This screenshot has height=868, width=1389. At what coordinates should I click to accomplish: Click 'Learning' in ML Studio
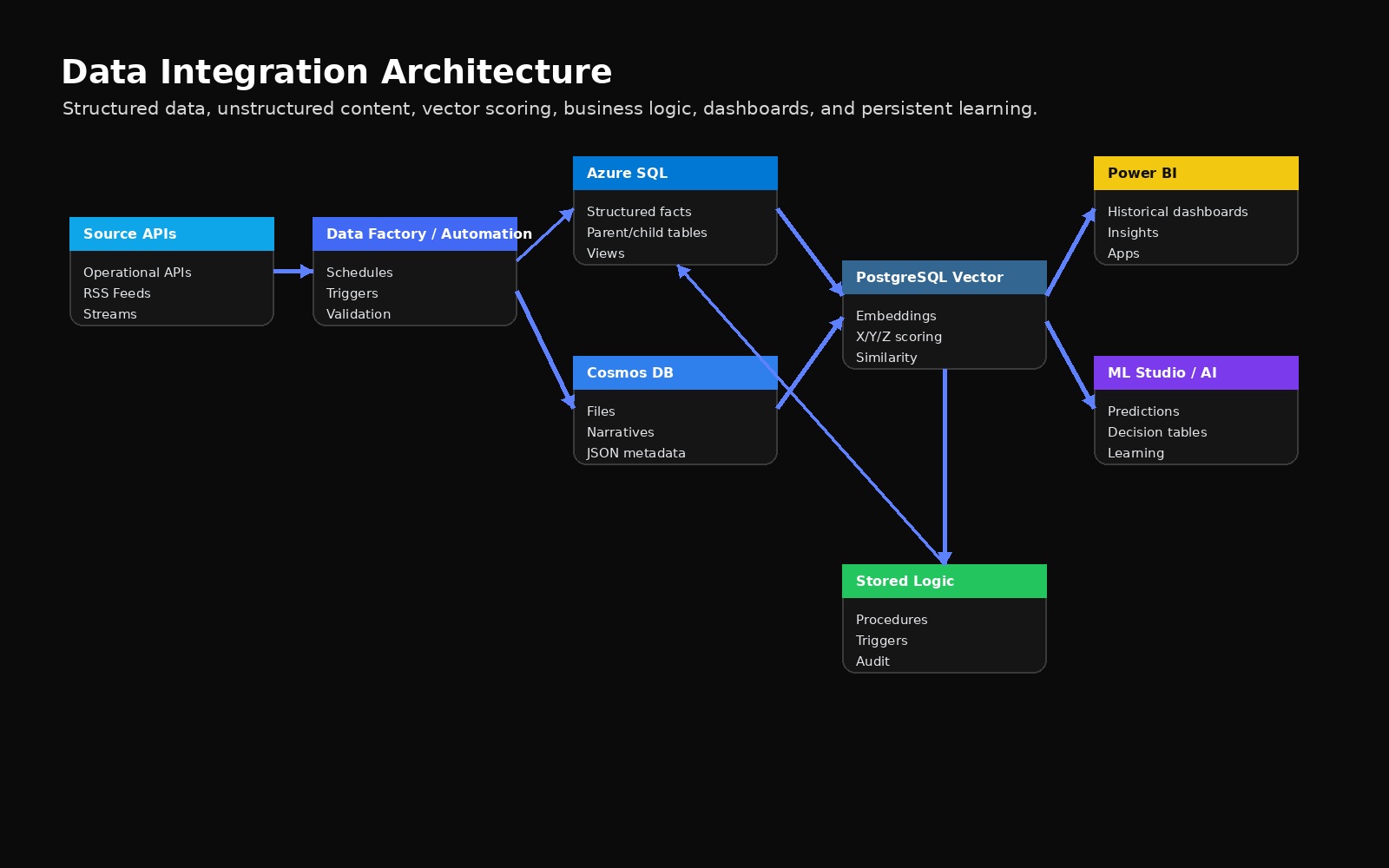1136,453
